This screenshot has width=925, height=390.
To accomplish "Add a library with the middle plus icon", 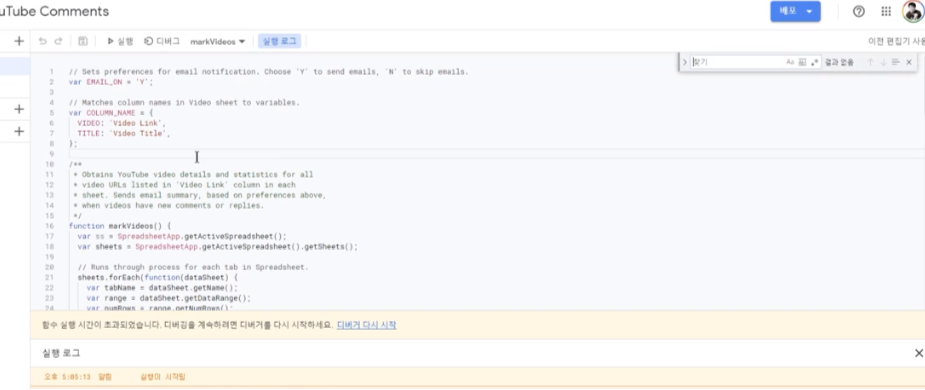I will tap(19, 109).
